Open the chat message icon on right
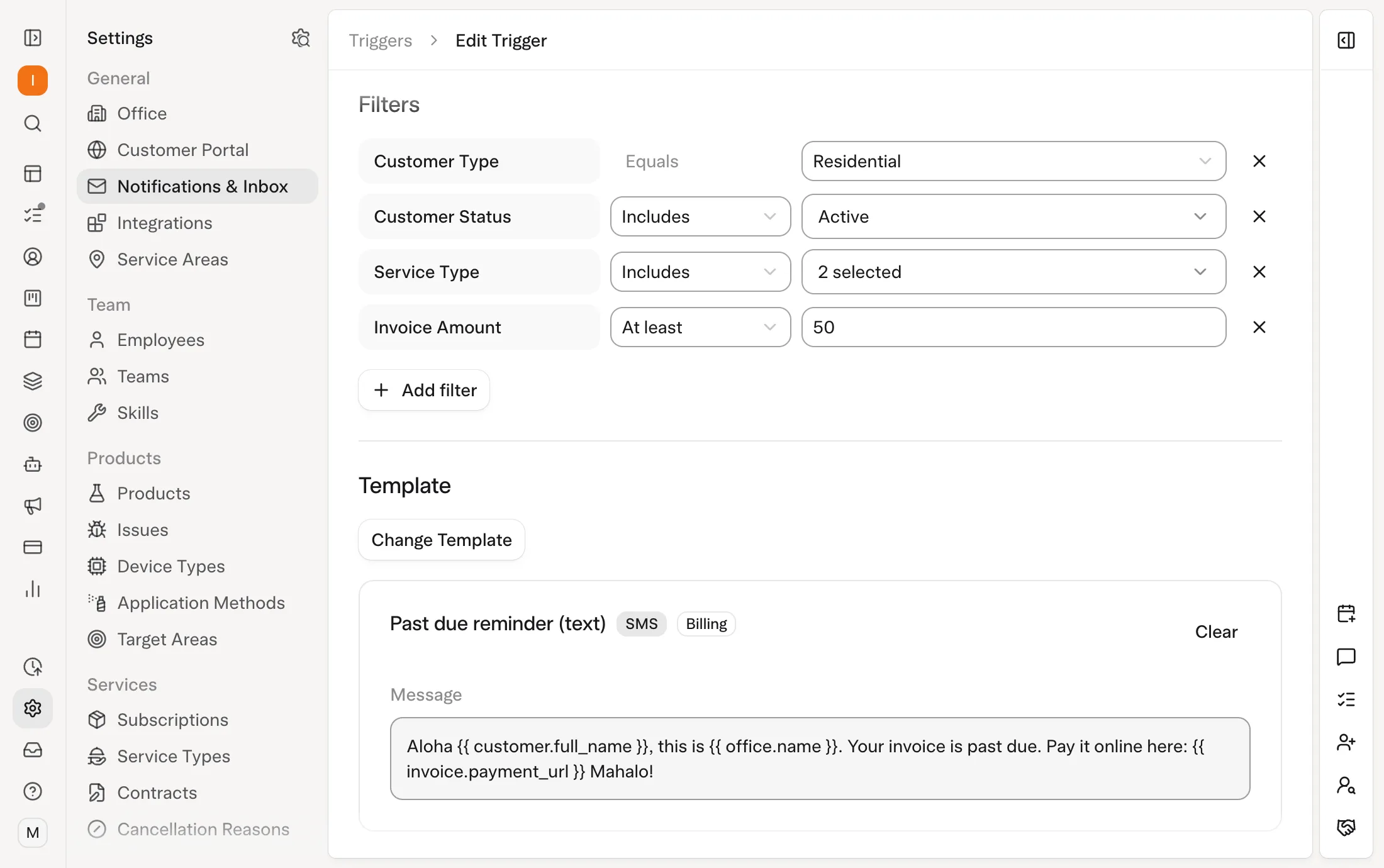The width and height of the screenshot is (1384, 868). (1346, 657)
